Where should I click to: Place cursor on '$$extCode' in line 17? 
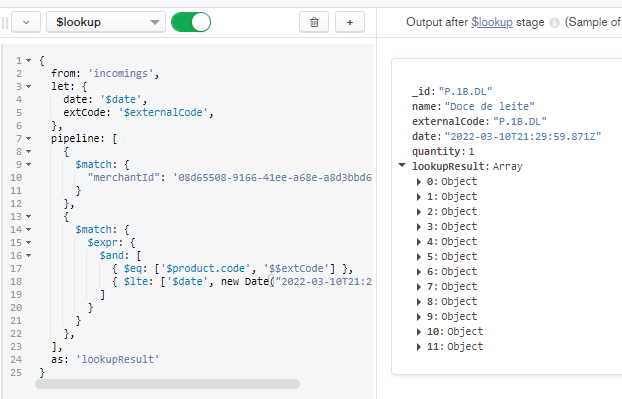(296, 269)
